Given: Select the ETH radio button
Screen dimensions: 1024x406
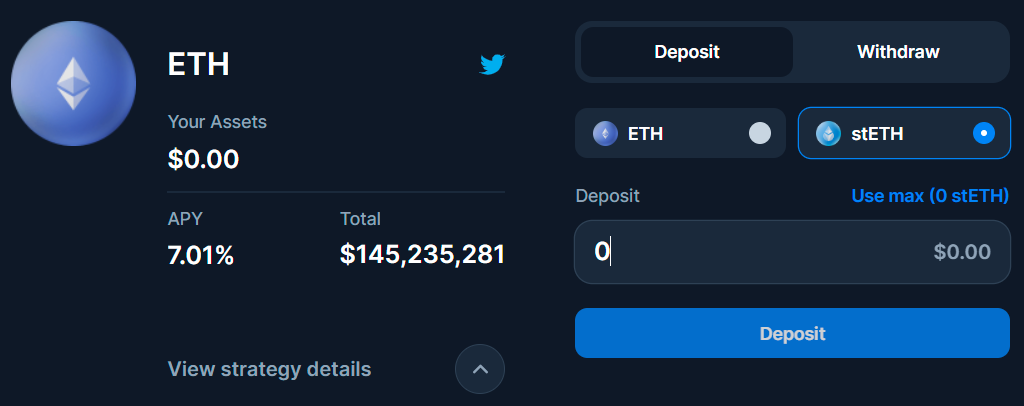Looking at the screenshot, I should click(x=760, y=133).
